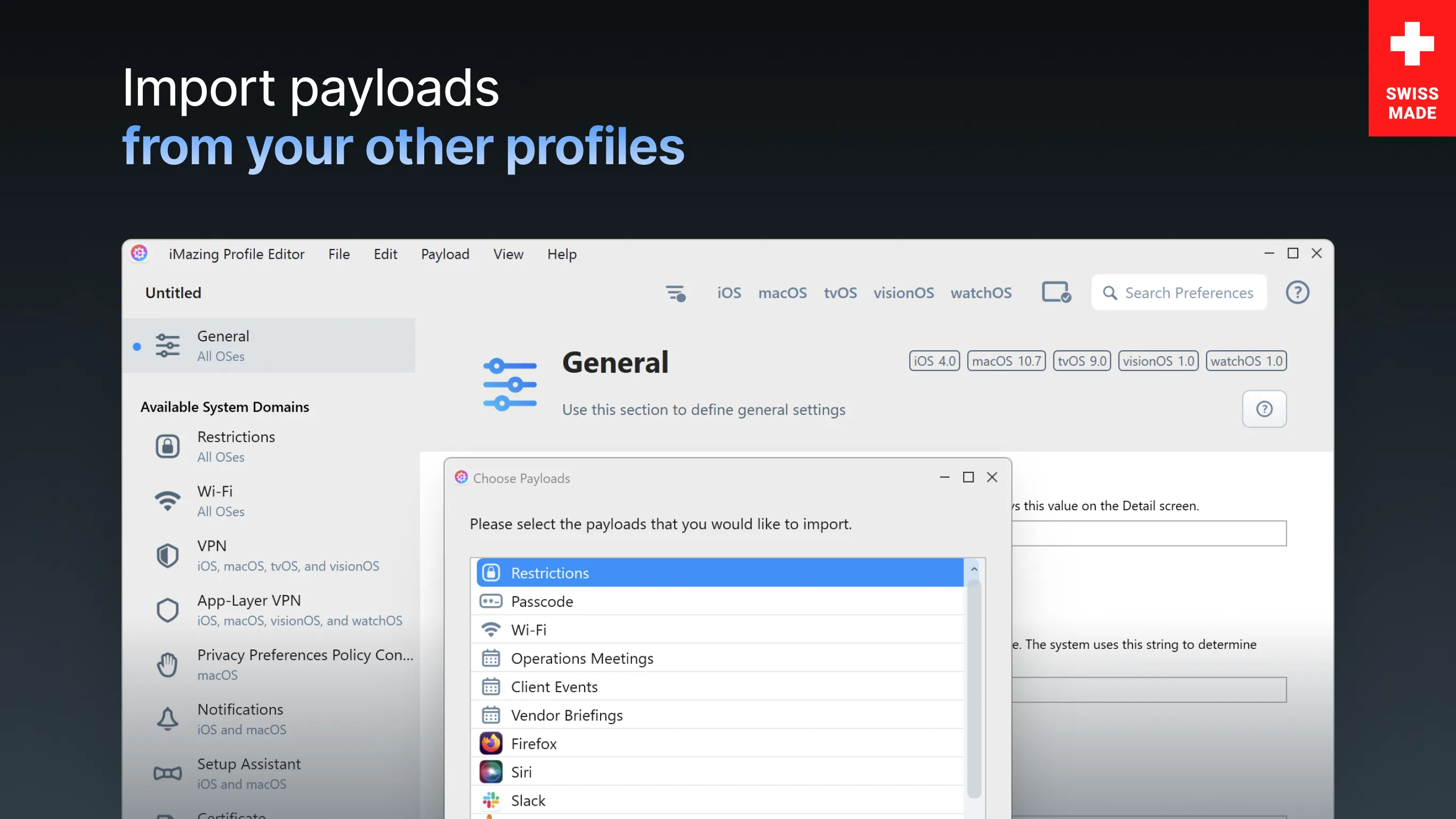1456x819 pixels.
Task: Click Choose Payloads dialog app icon
Action: point(461,477)
